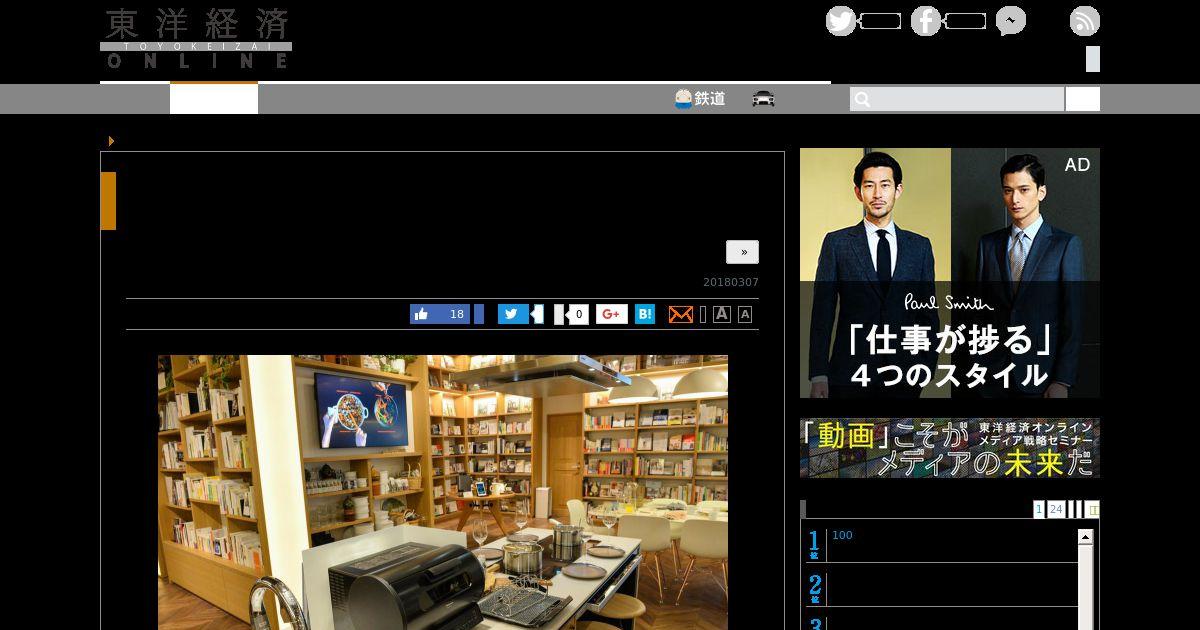Open the Messenger chat bubble icon
The height and width of the screenshot is (630, 1200).
coord(1011,21)
